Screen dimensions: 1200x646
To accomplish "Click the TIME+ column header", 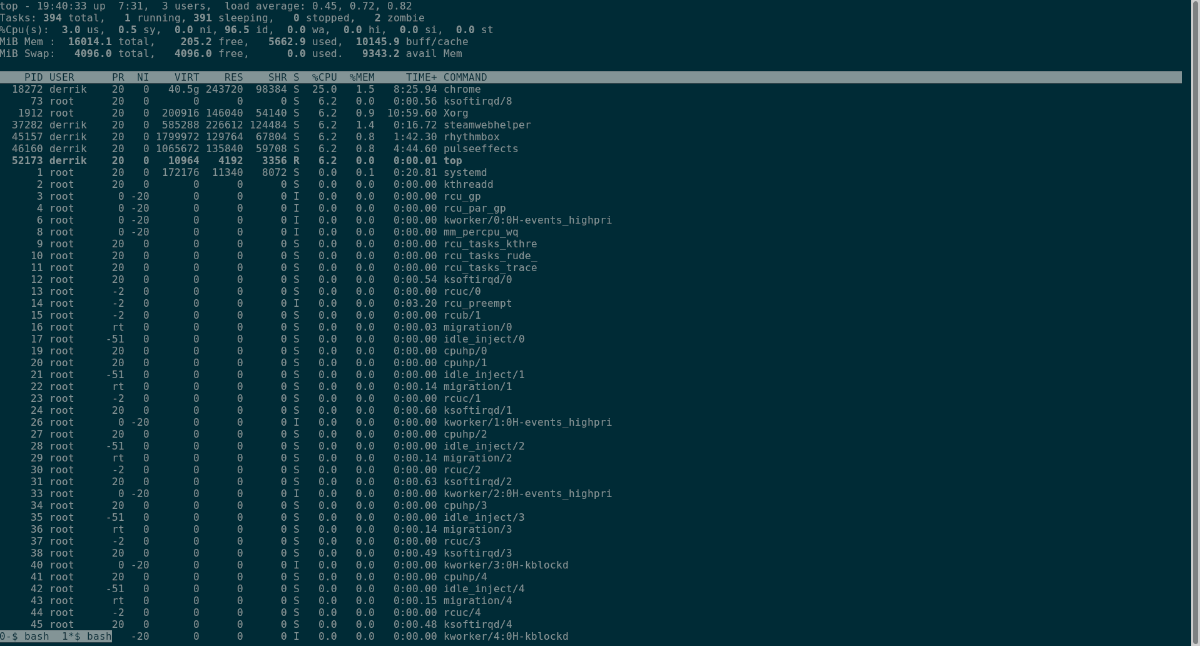I will point(421,77).
